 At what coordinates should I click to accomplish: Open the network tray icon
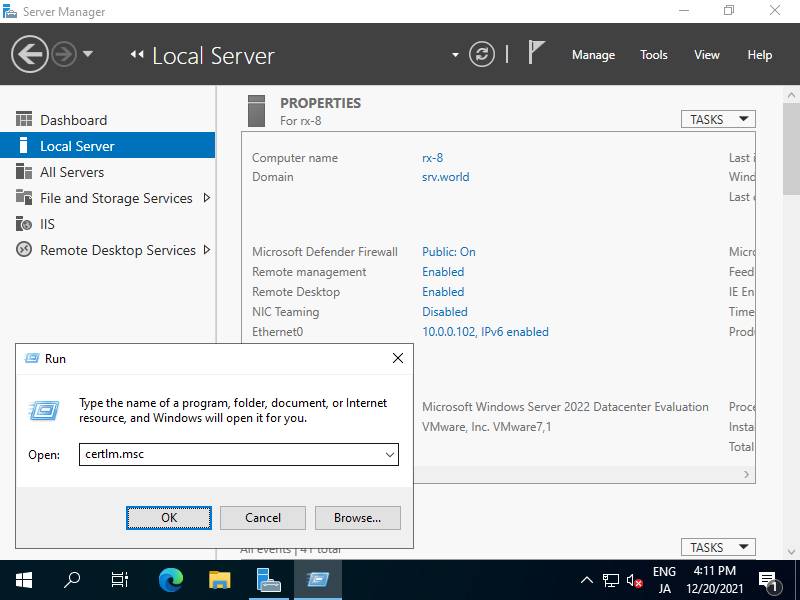[x=610, y=580]
